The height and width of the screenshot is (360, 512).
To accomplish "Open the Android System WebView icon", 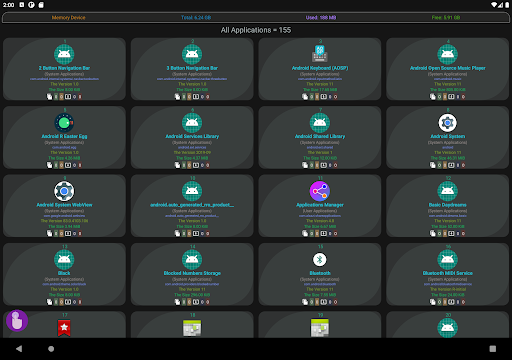I will [64, 191].
